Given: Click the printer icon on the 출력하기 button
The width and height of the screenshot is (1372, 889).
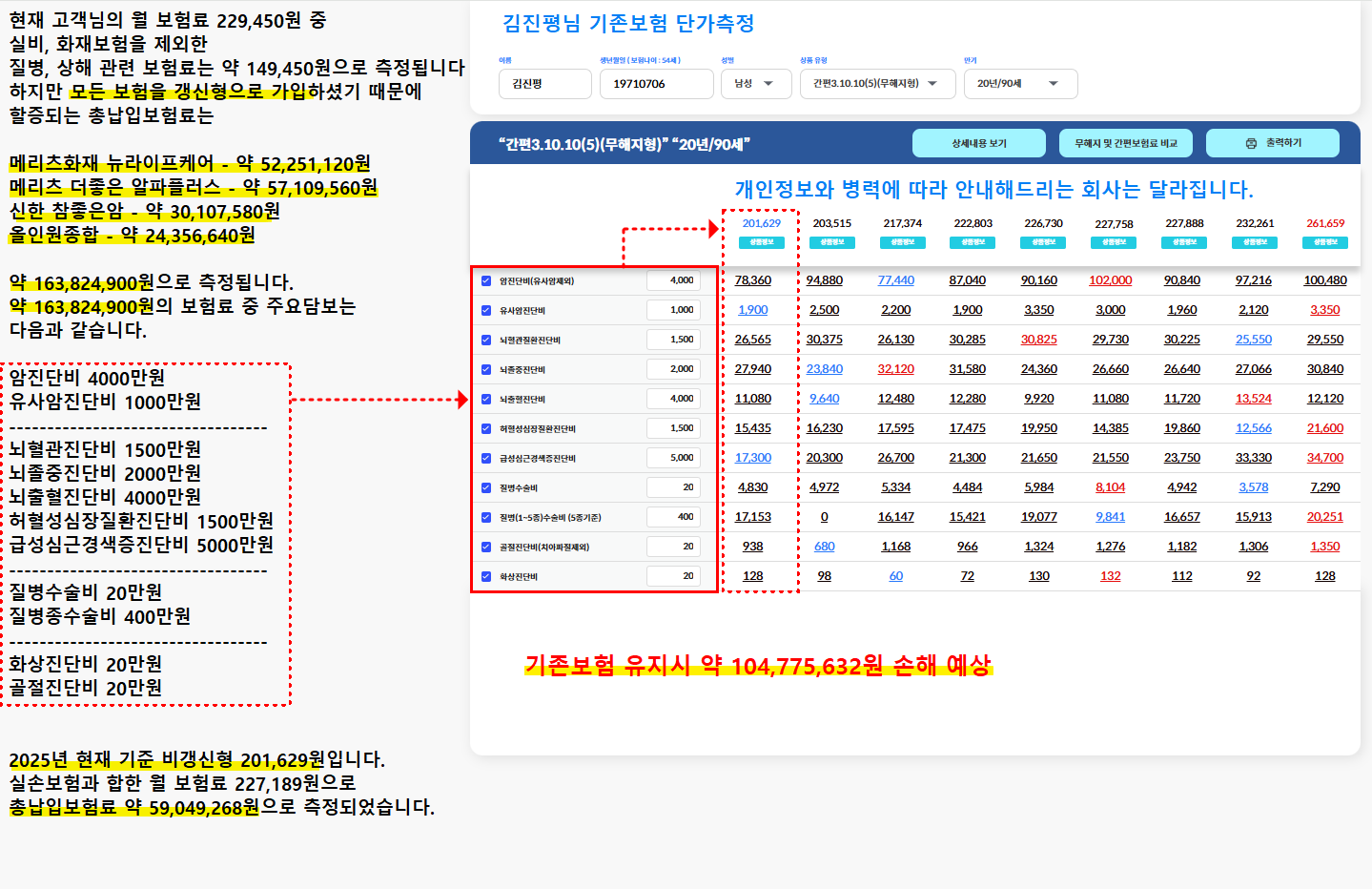Looking at the screenshot, I should click(1251, 143).
